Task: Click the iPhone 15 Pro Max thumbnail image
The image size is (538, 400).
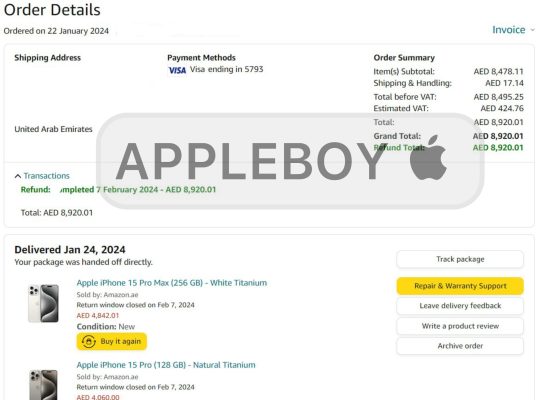Action: click(x=43, y=303)
